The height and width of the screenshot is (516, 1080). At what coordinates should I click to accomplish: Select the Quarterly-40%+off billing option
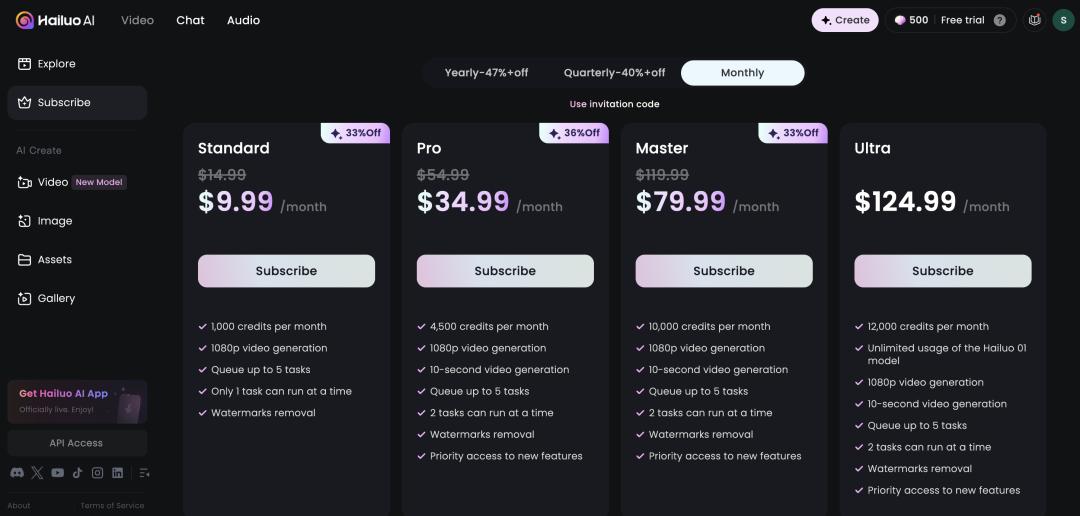click(x=614, y=73)
